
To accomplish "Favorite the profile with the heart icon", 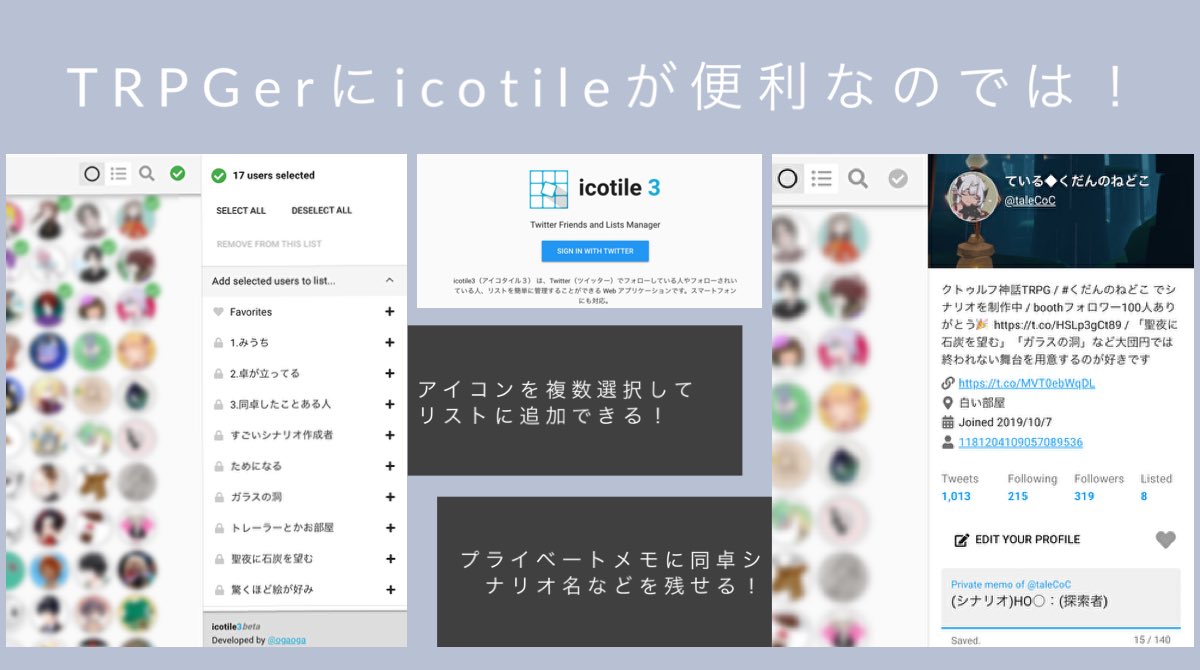I will 1166,540.
